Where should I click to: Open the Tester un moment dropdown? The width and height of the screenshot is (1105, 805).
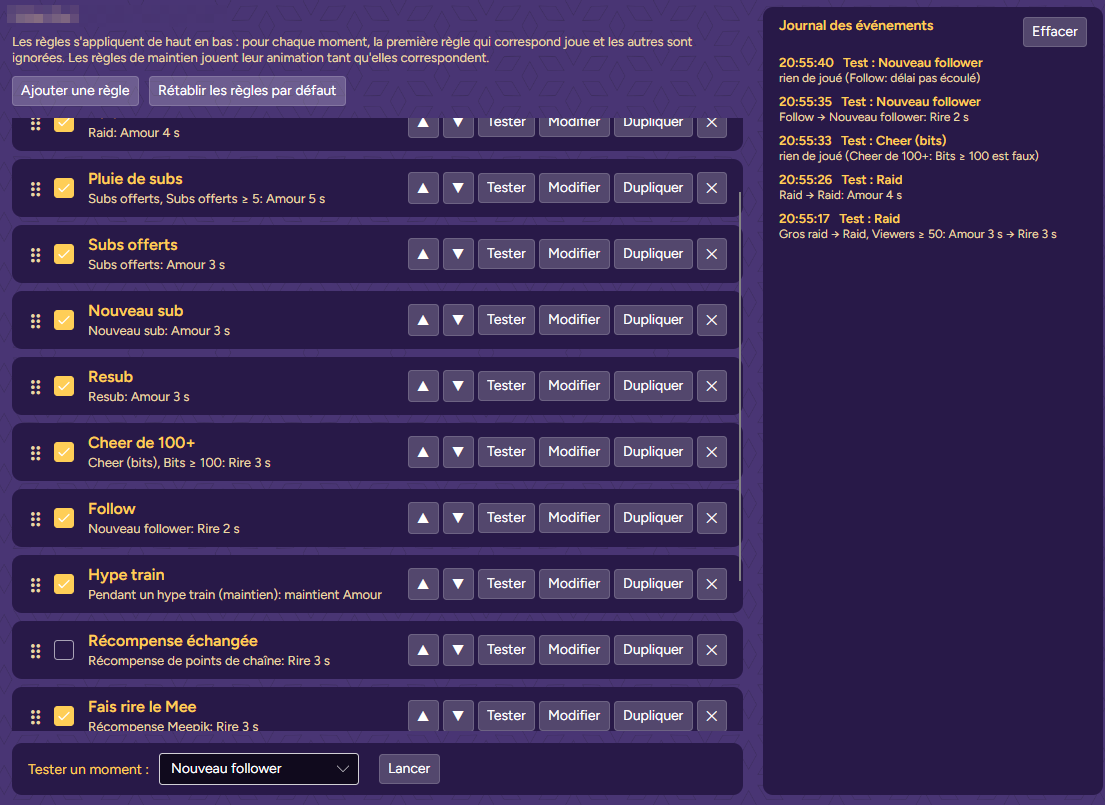point(259,769)
